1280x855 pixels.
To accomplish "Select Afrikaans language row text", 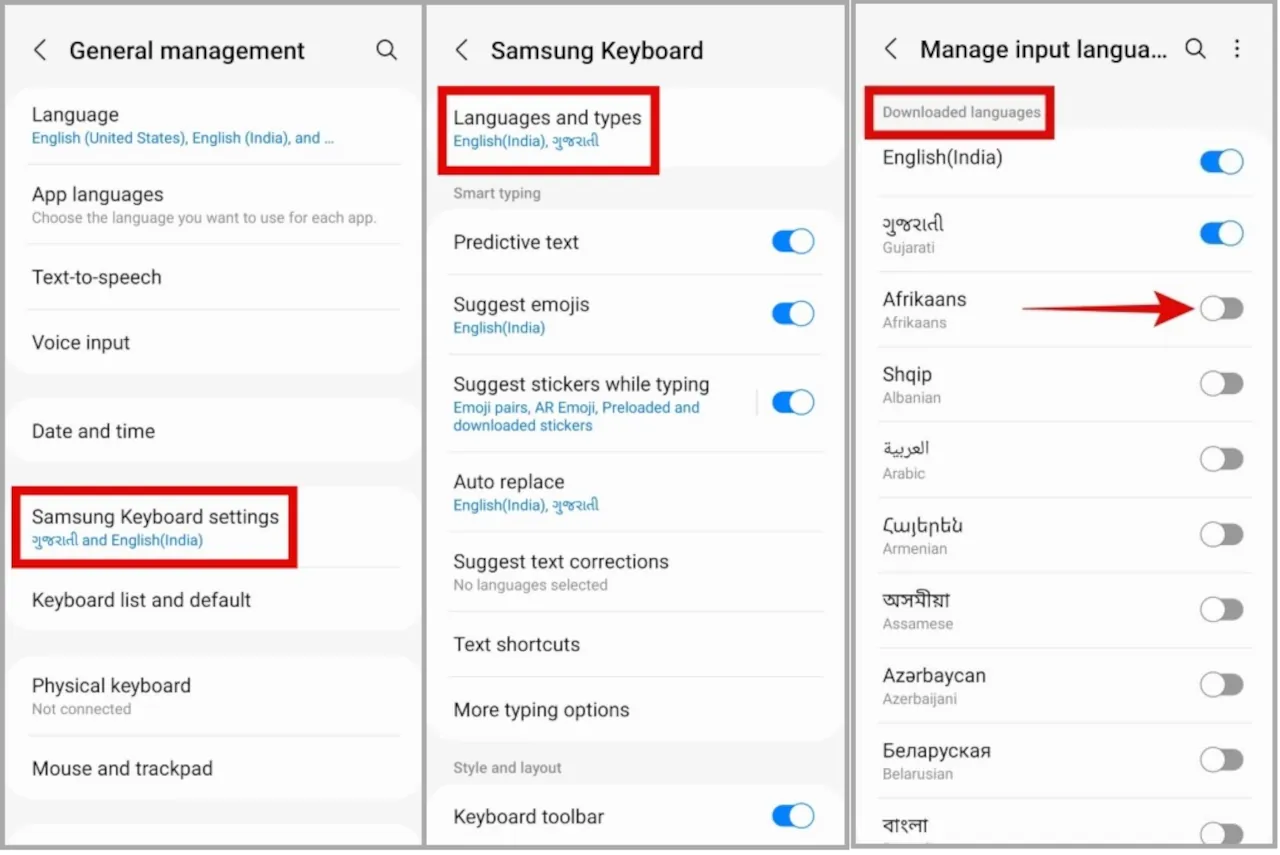I will click(x=924, y=309).
